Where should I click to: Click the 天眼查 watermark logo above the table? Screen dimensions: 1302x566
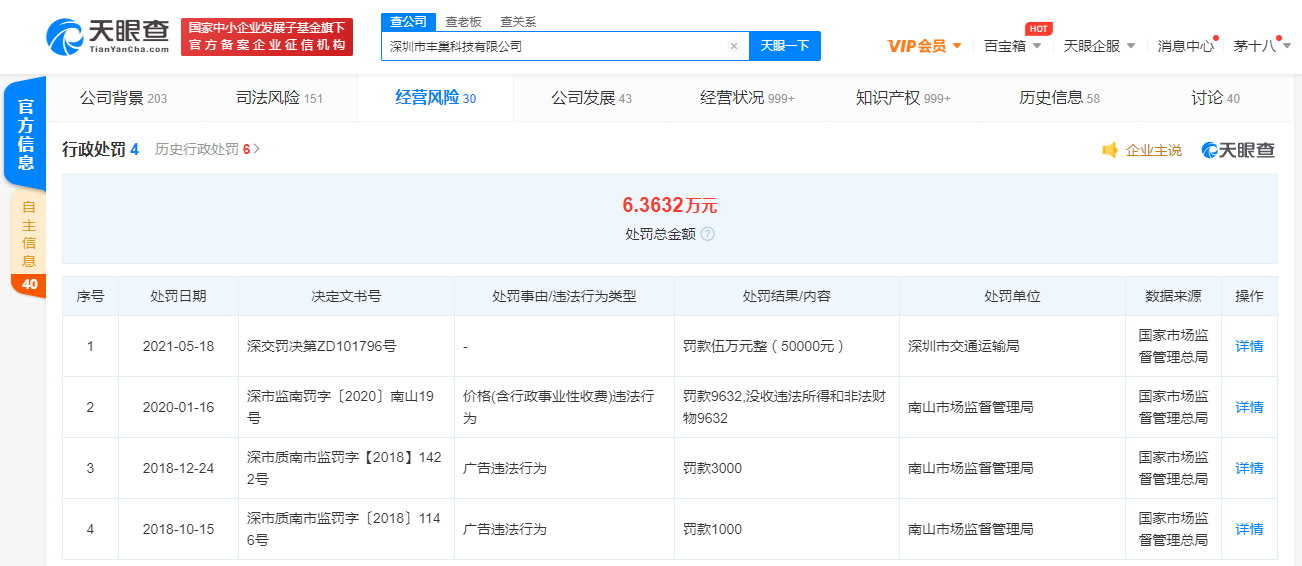tap(1238, 150)
